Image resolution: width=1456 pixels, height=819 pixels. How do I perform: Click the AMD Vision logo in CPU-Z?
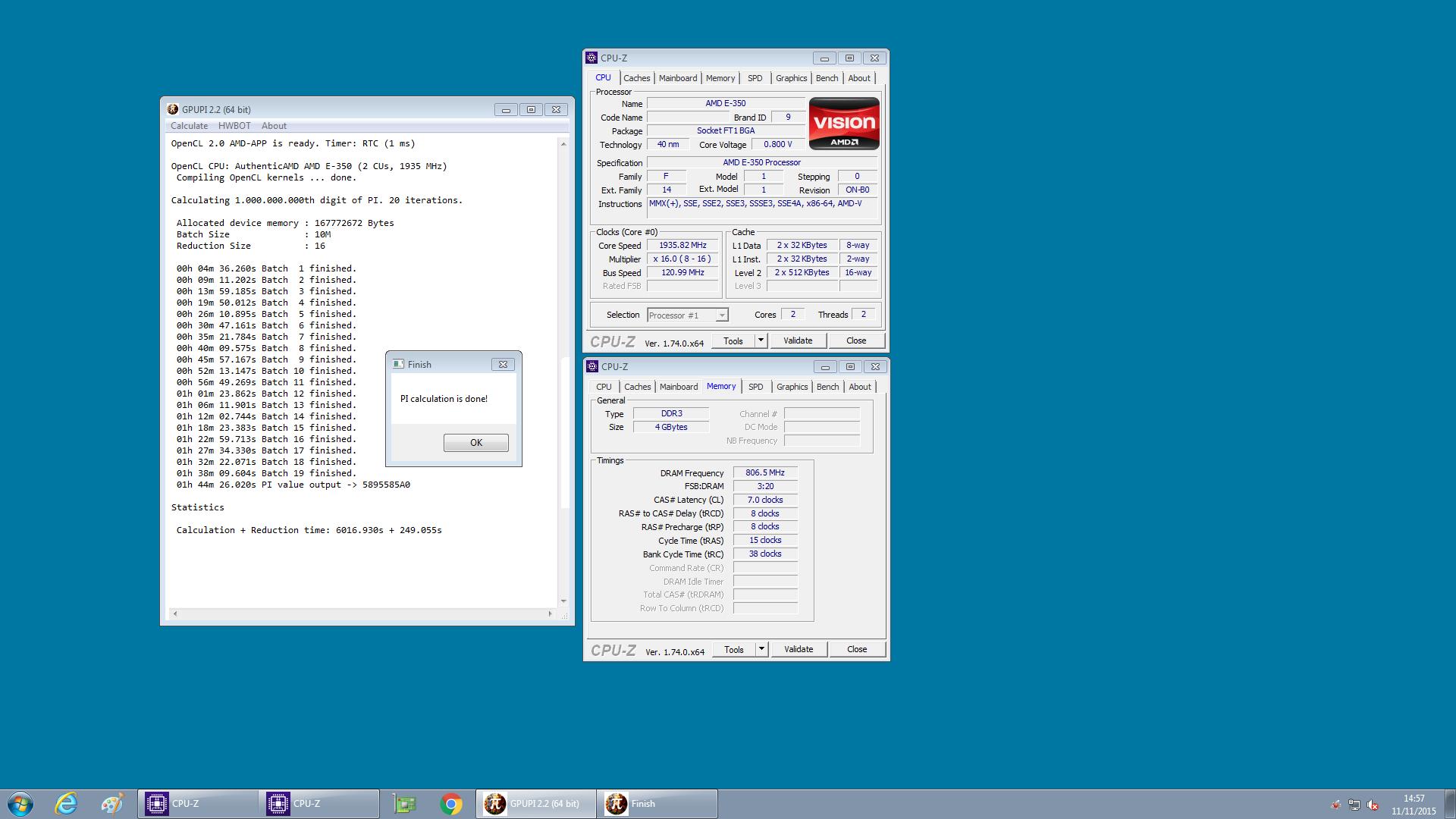[x=844, y=124]
